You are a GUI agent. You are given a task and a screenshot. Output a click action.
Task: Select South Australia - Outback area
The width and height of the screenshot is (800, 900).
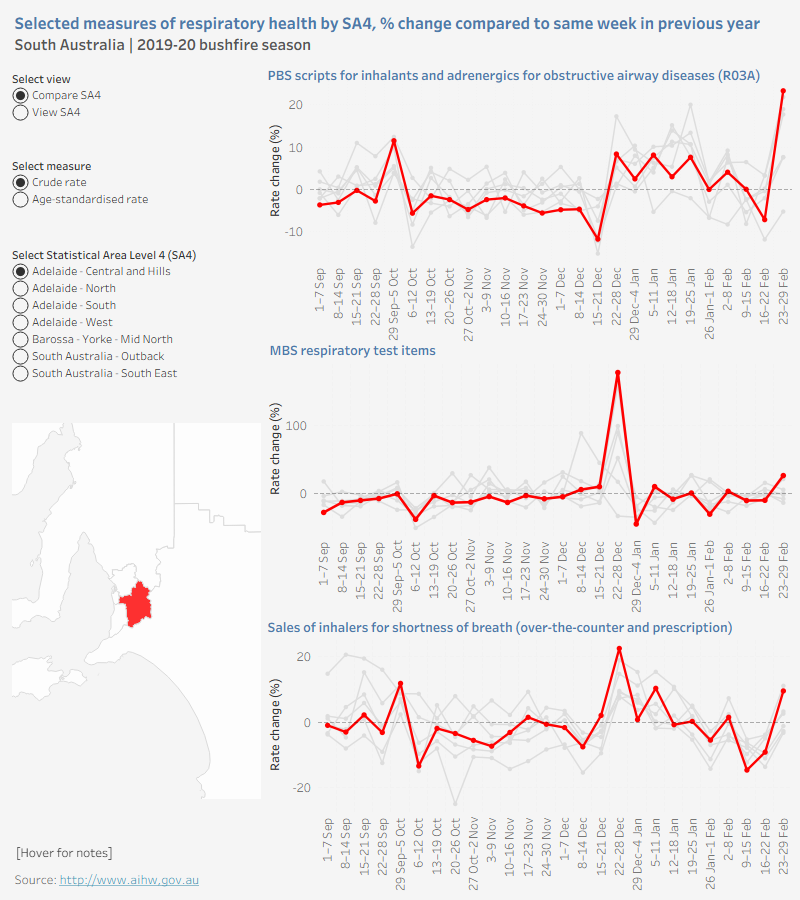(x=88, y=356)
